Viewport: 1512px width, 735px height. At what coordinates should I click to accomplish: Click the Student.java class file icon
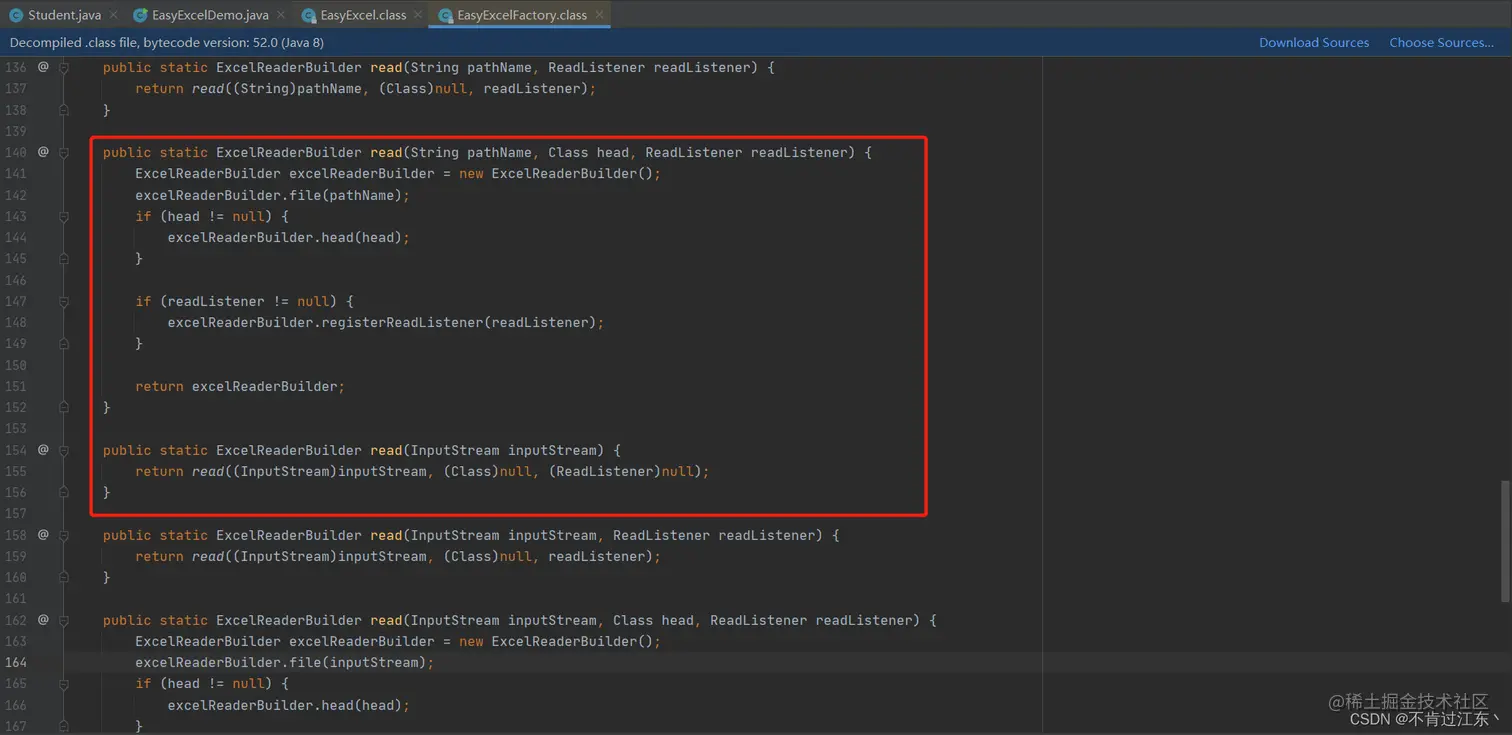(x=16, y=15)
